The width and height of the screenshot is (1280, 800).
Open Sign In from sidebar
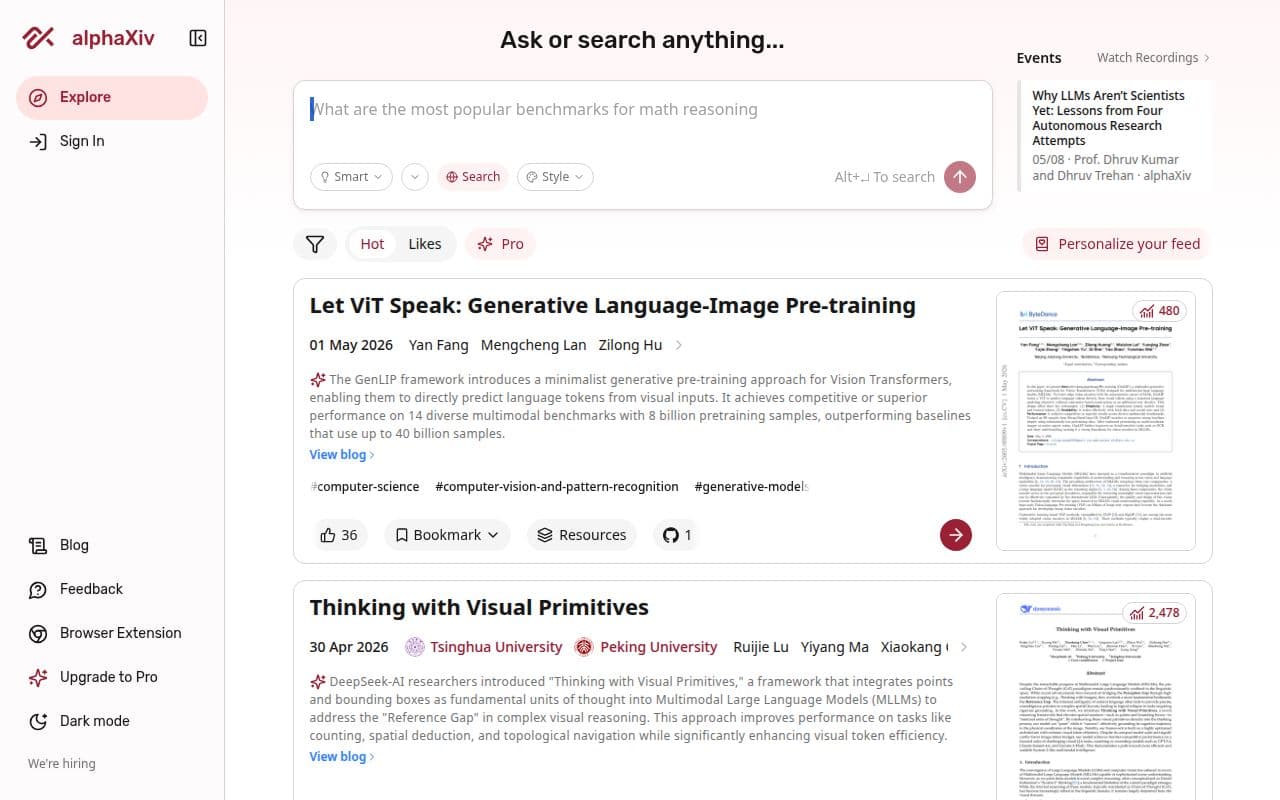click(112, 141)
